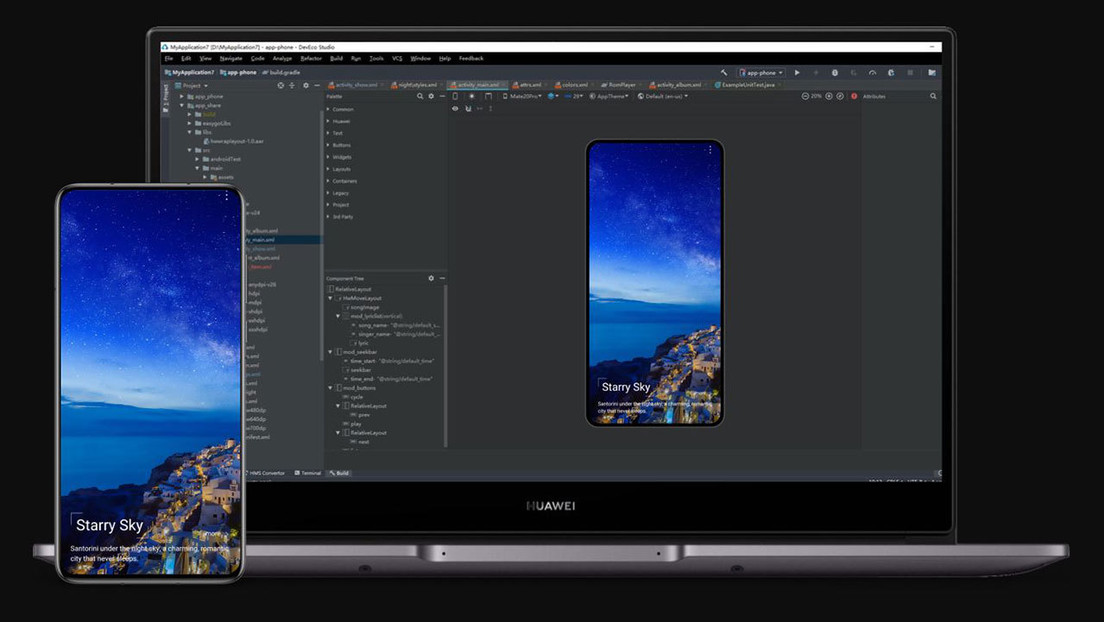Image resolution: width=1104 pixels, height=622 pixels.
Task: Zoom in on the layout preview
Action: [829, 97]
